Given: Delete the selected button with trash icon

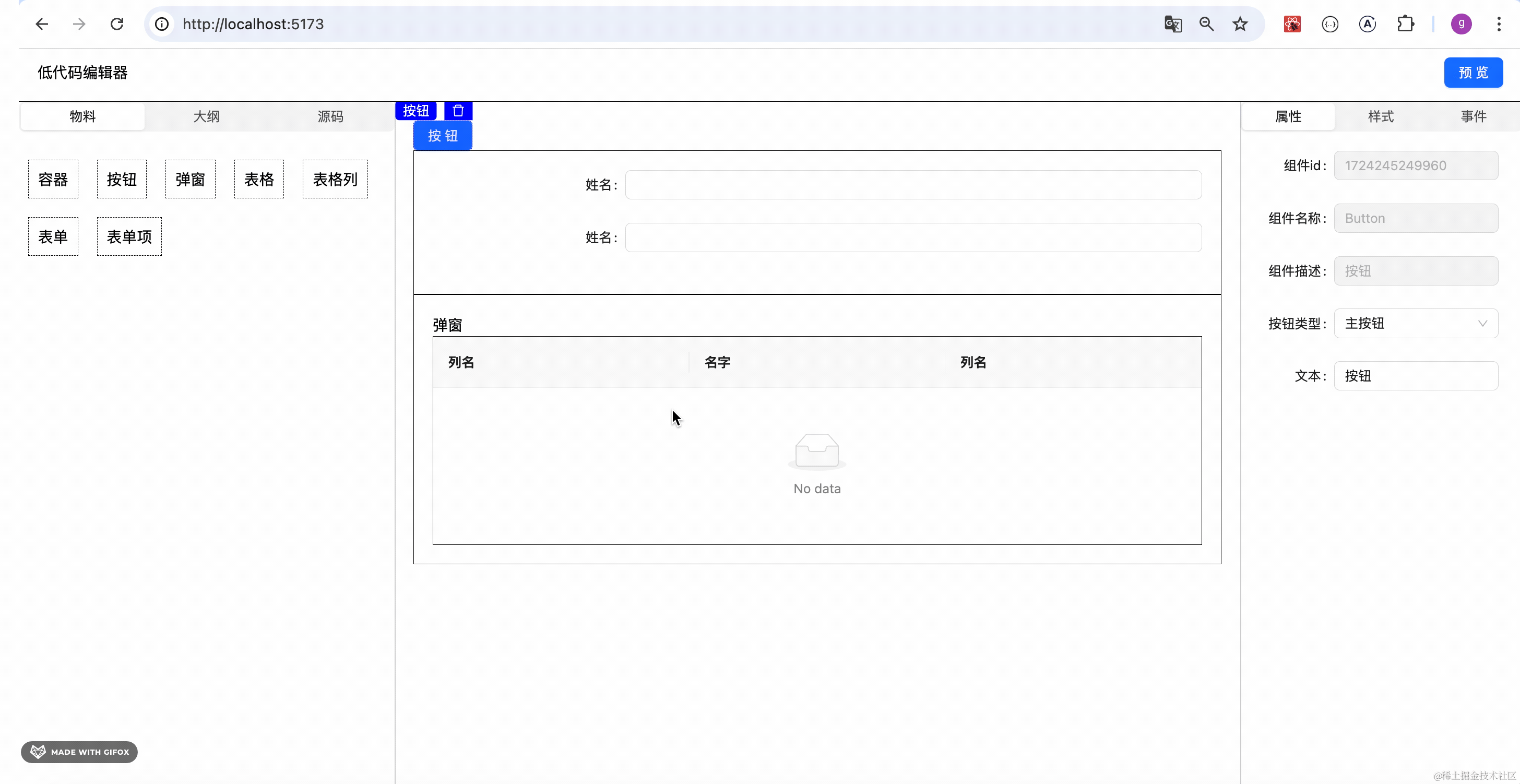Looking at the screenshot, I should (x=458, y=110).
